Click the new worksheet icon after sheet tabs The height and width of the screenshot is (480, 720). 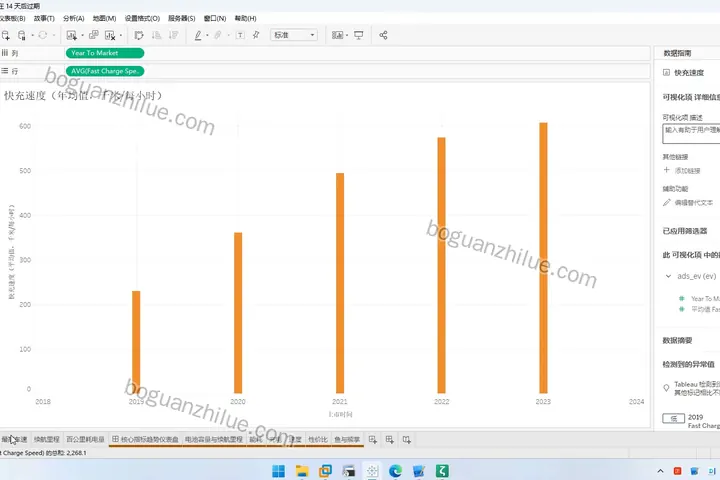372,440
